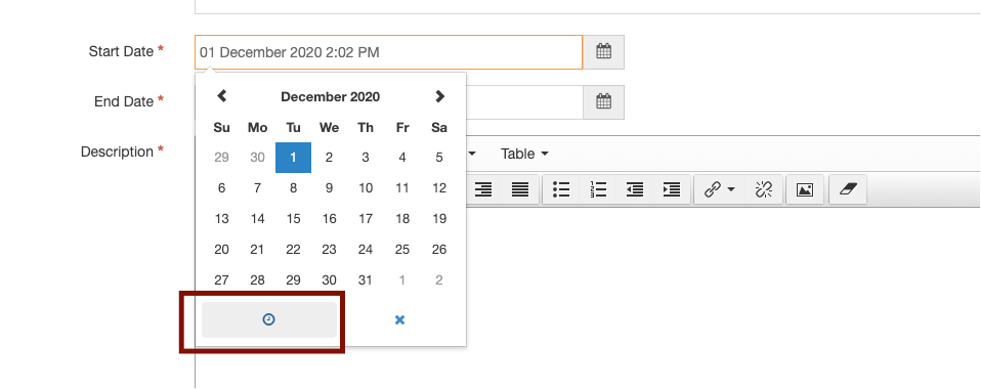Decrease indent in editor
The height and width of the screenshot is (389, 981).
635,189
